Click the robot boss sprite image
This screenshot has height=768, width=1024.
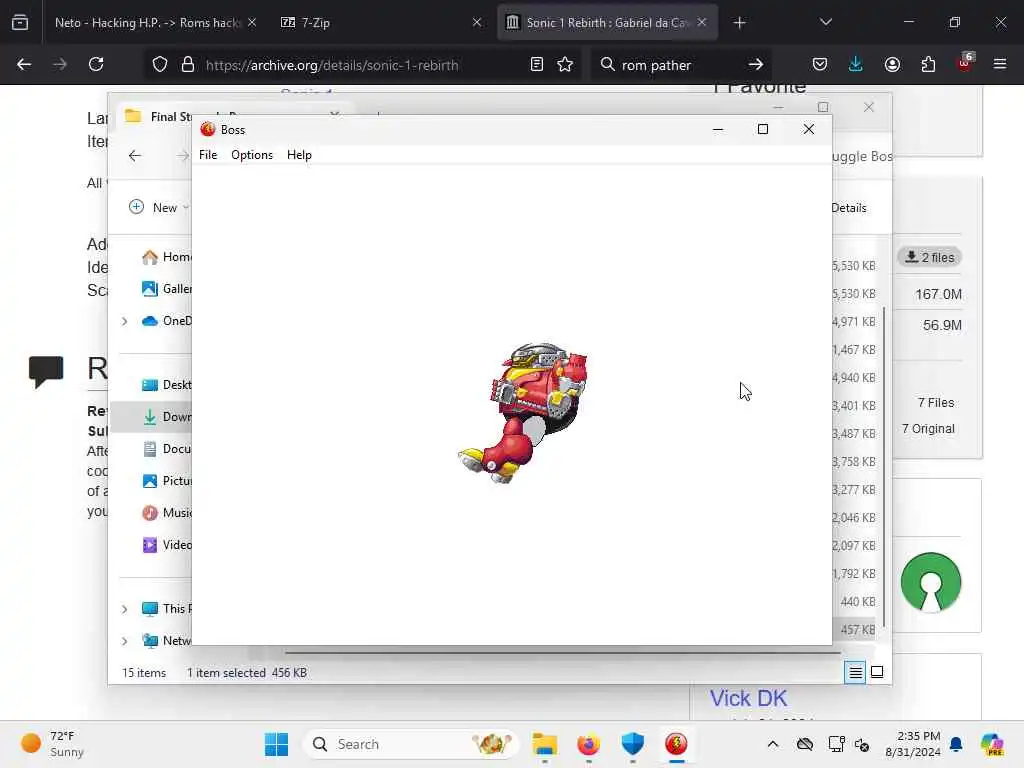[522, 413]
